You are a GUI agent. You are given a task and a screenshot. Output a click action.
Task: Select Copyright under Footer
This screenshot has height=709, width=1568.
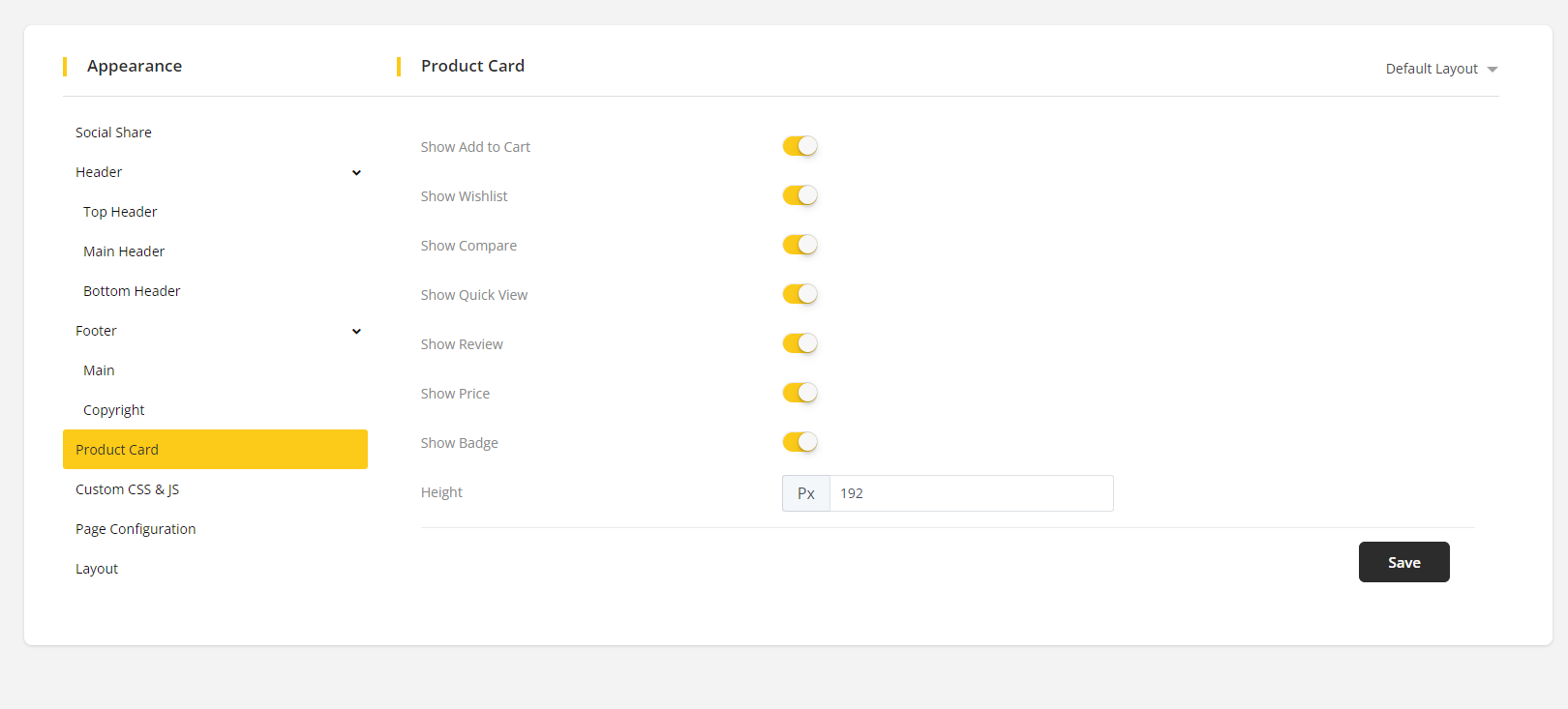pos(114,410)
